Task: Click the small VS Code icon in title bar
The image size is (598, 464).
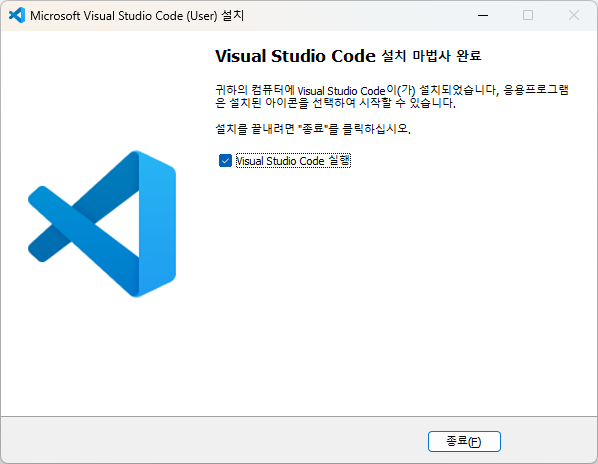Action: [17, 15]
